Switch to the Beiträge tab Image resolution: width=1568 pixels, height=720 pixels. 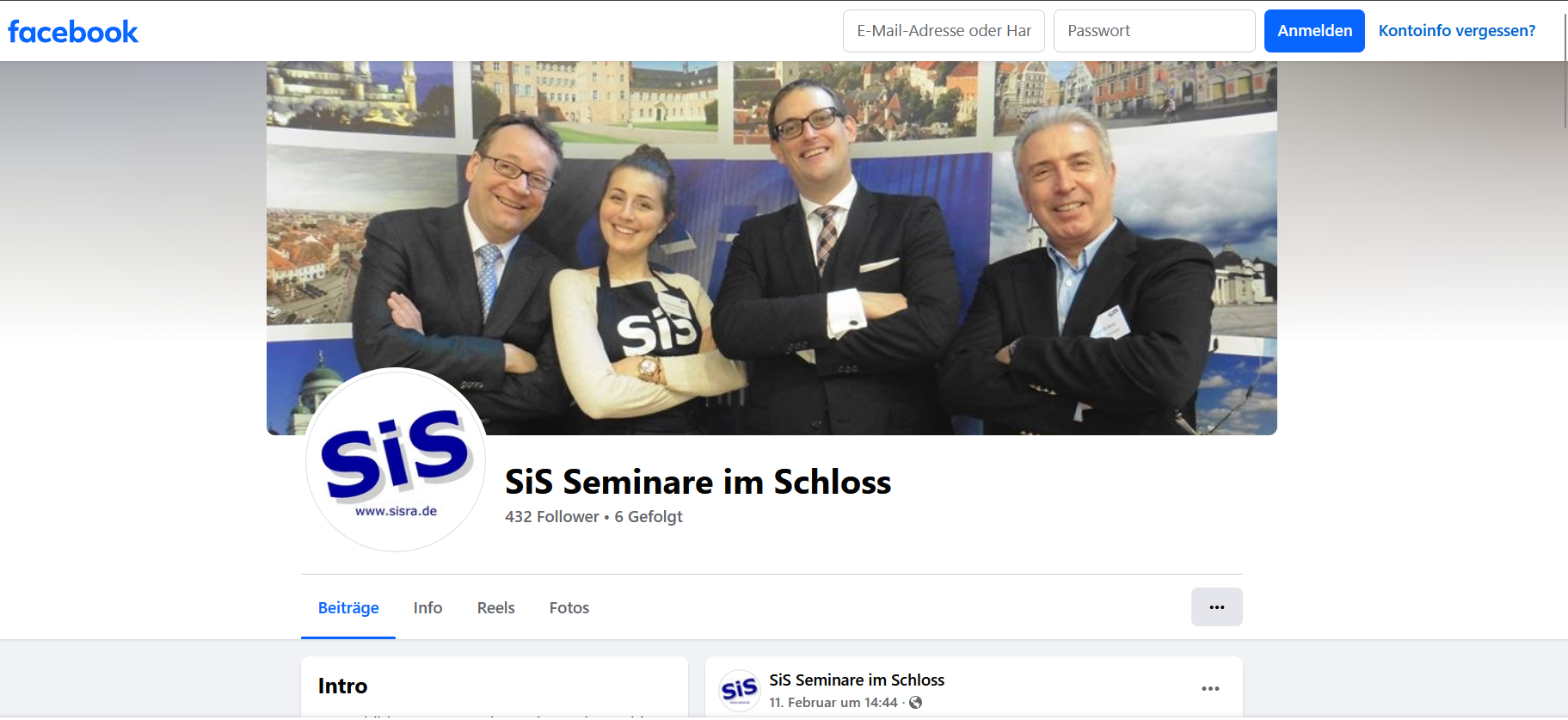coord(348,608)
